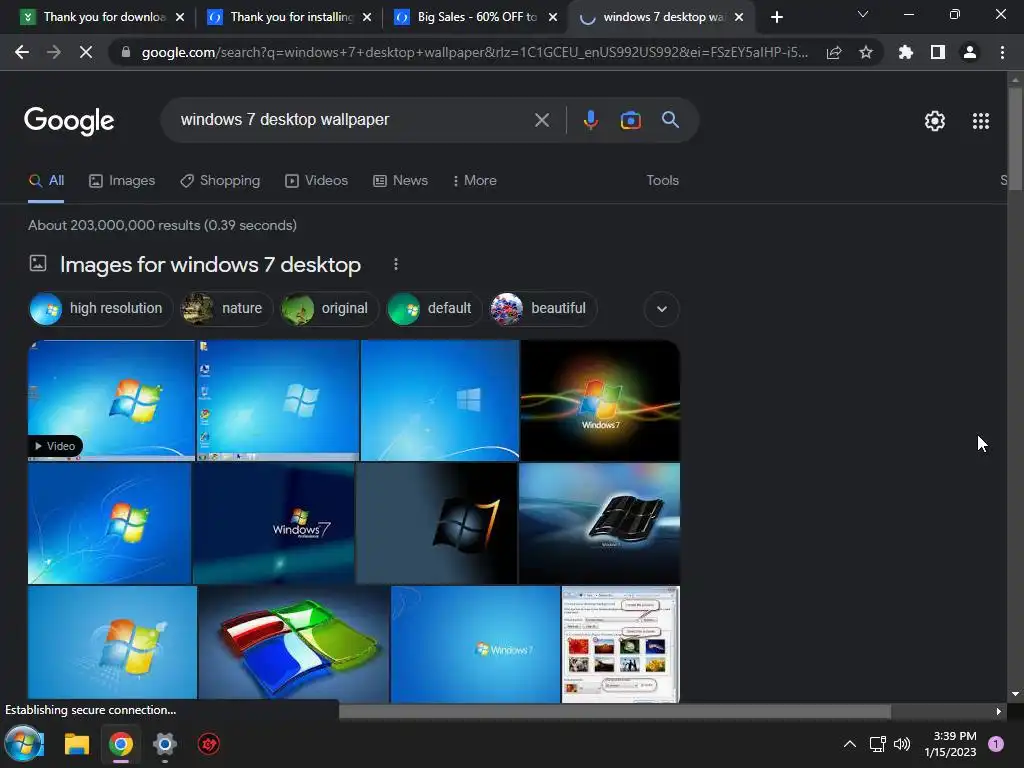Click the horizontal page scrollbar

coord(615,711)
